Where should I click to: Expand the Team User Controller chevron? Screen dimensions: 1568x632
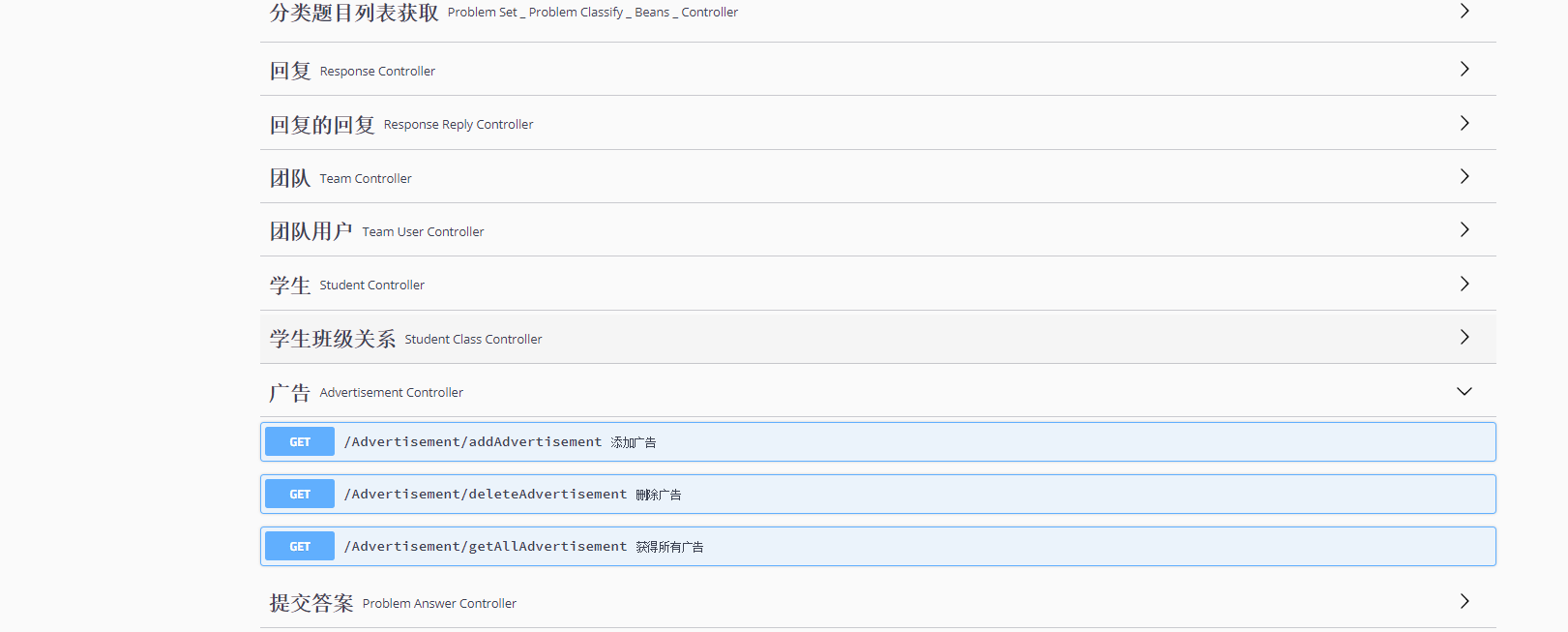(1464, 229)
